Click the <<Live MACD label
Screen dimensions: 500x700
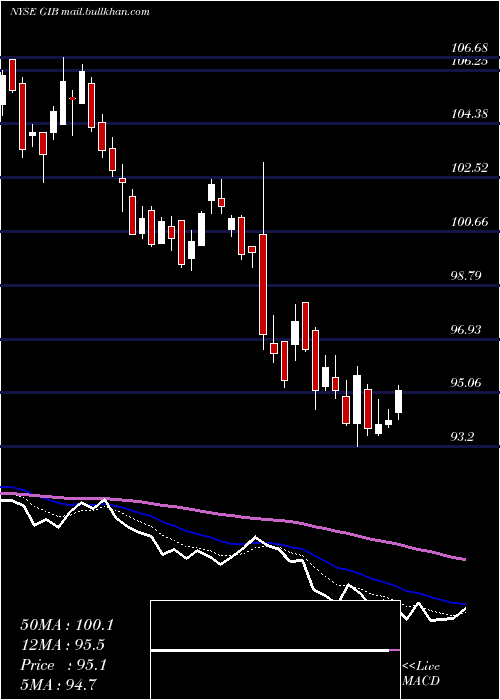point(421,673)
